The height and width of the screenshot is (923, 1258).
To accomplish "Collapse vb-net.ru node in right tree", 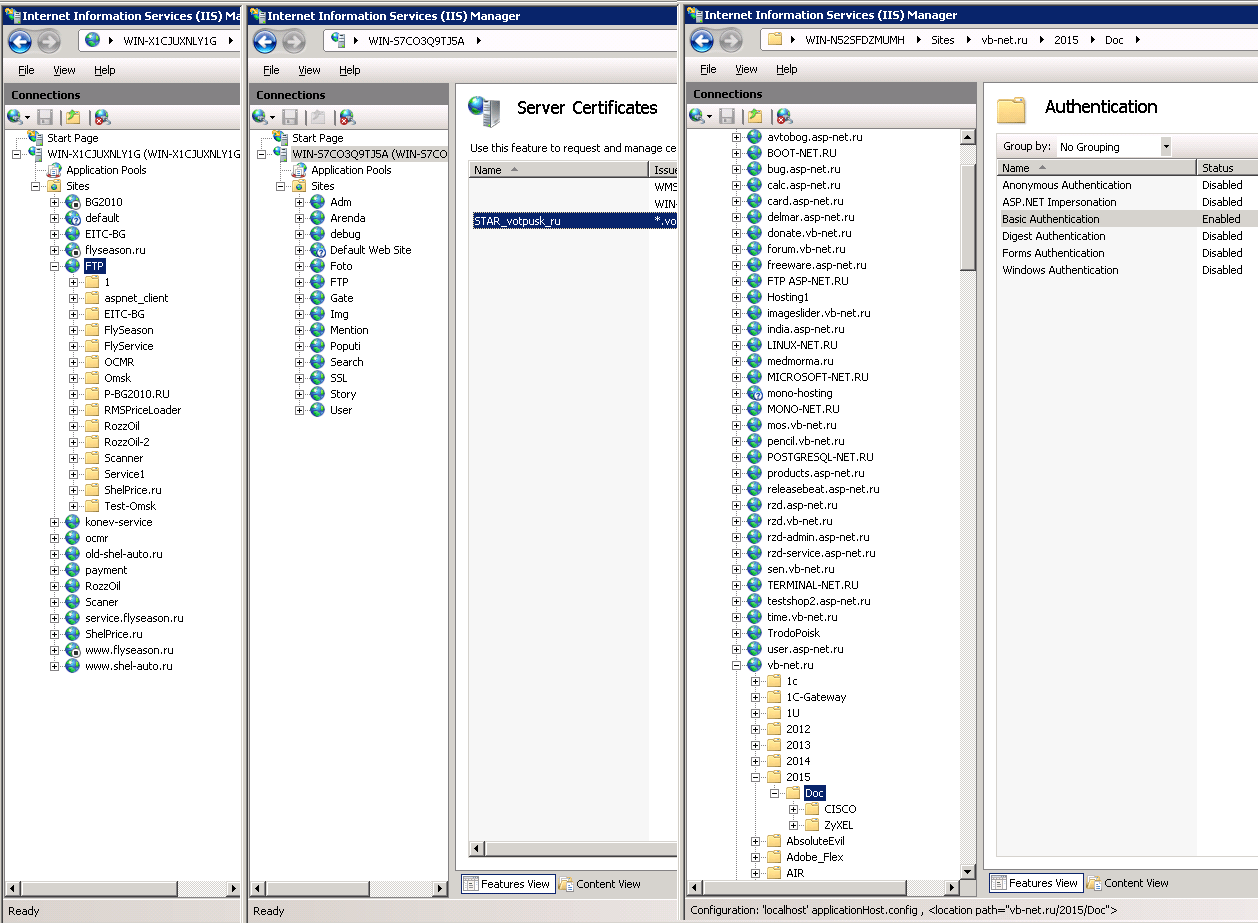I will click(737, 665).
